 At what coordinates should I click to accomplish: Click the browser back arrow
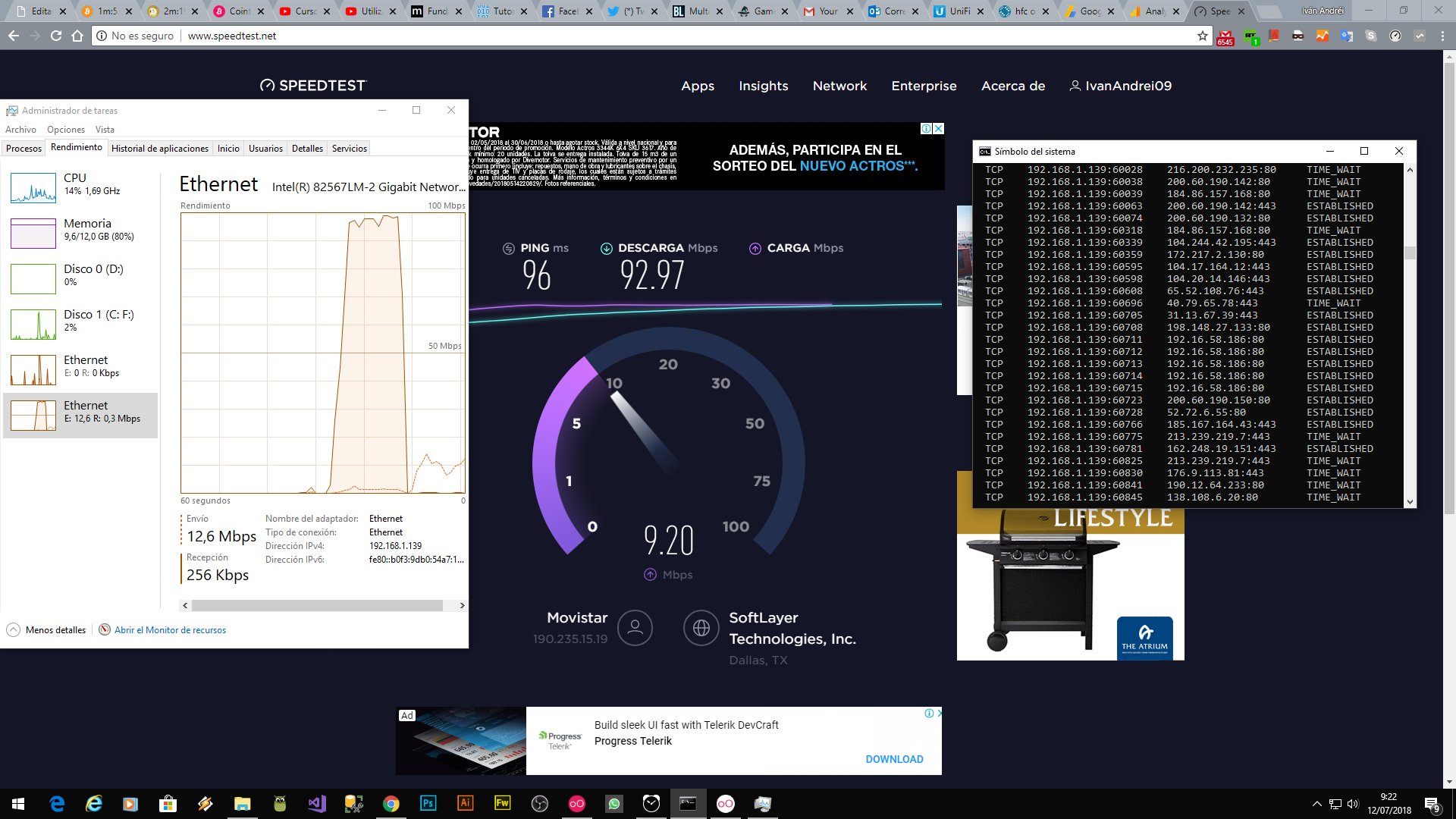[x=14, y=36]
